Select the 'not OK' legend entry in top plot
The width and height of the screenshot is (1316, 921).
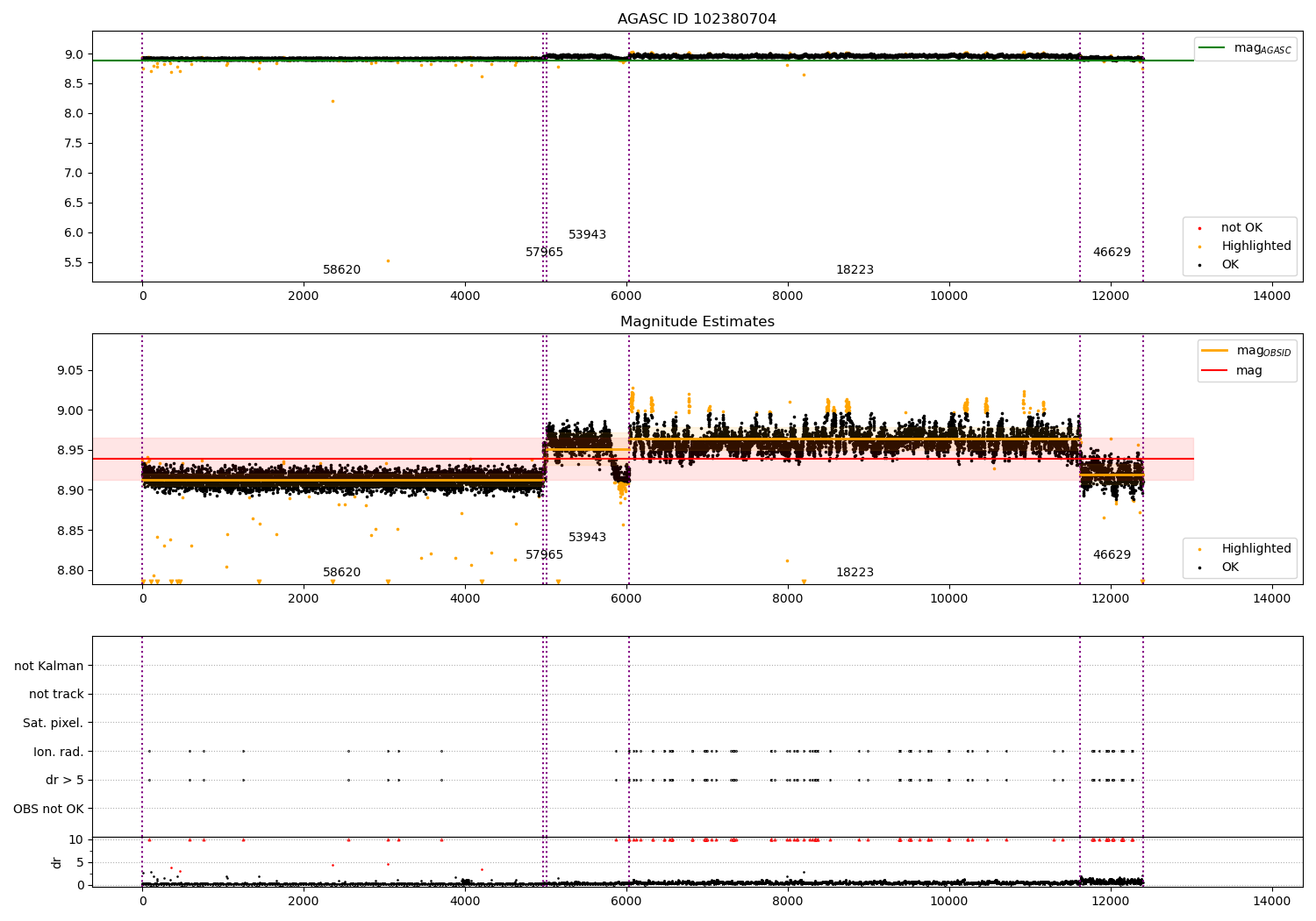click(1241, 228)
